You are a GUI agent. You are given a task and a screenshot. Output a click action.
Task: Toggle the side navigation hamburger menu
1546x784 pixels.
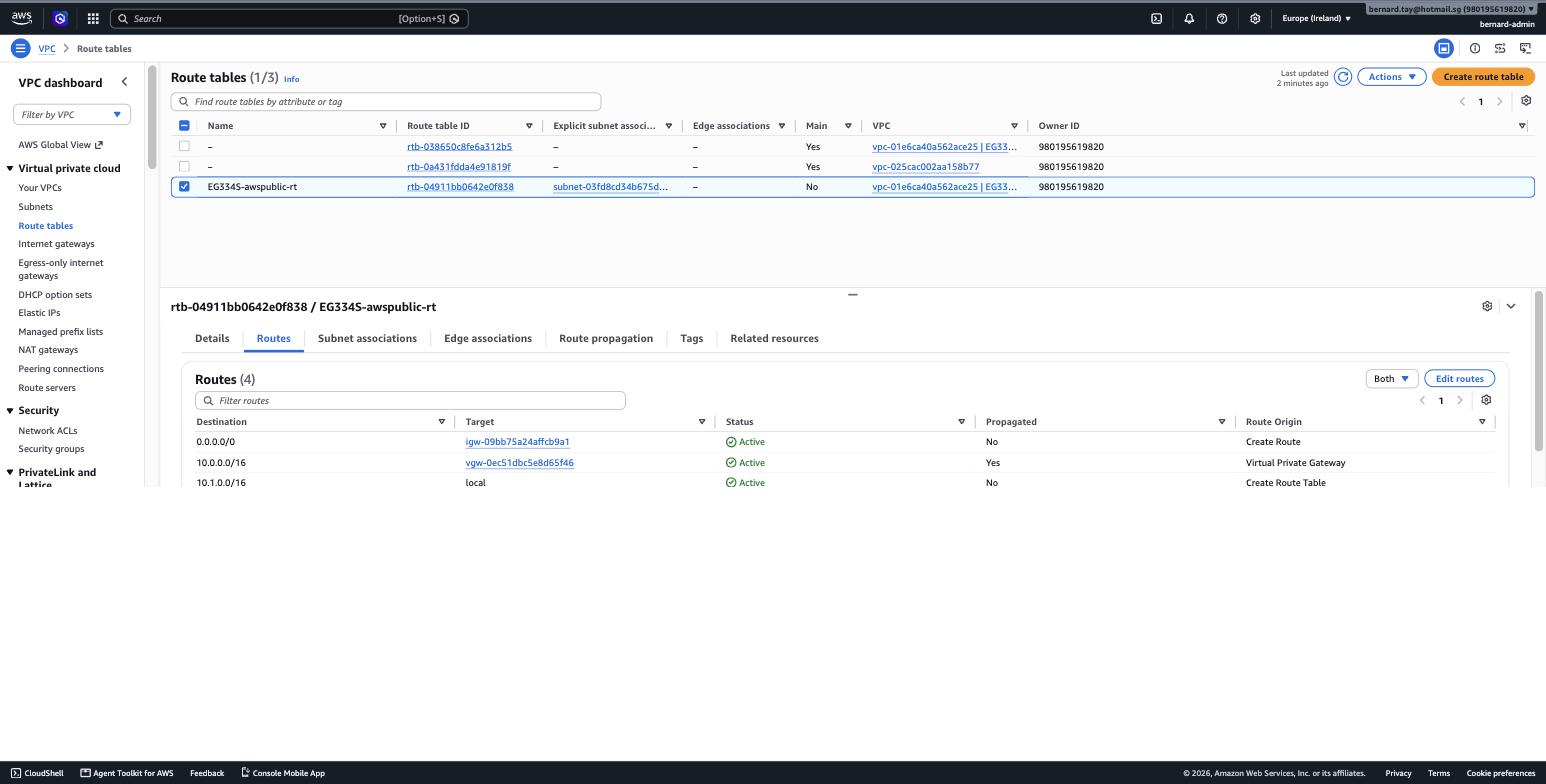click(20, 48)
